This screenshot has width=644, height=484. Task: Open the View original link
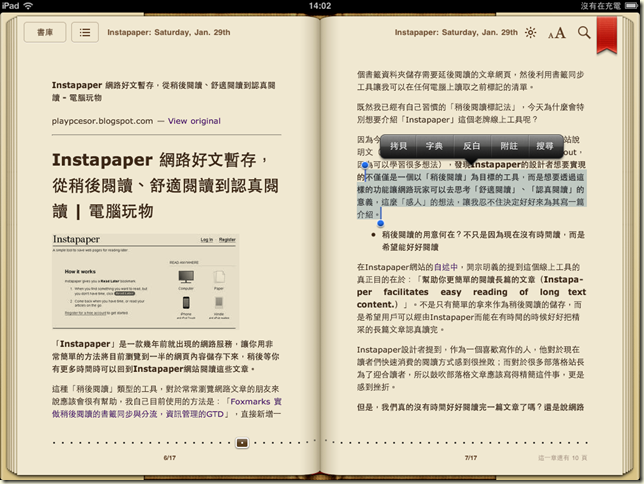pos(194,121)
